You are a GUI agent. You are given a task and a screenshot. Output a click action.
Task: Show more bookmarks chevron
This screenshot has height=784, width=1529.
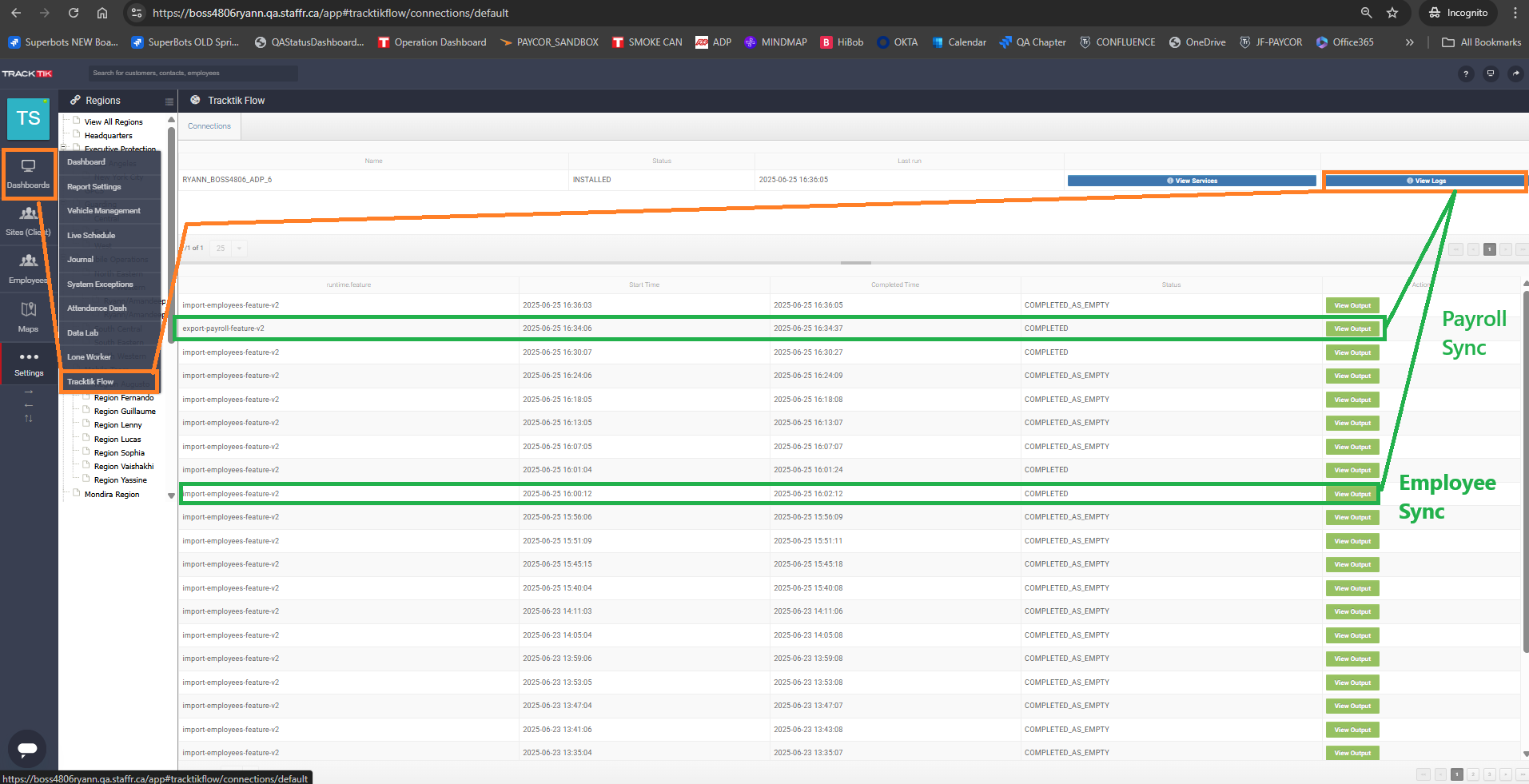point(1409,42)
